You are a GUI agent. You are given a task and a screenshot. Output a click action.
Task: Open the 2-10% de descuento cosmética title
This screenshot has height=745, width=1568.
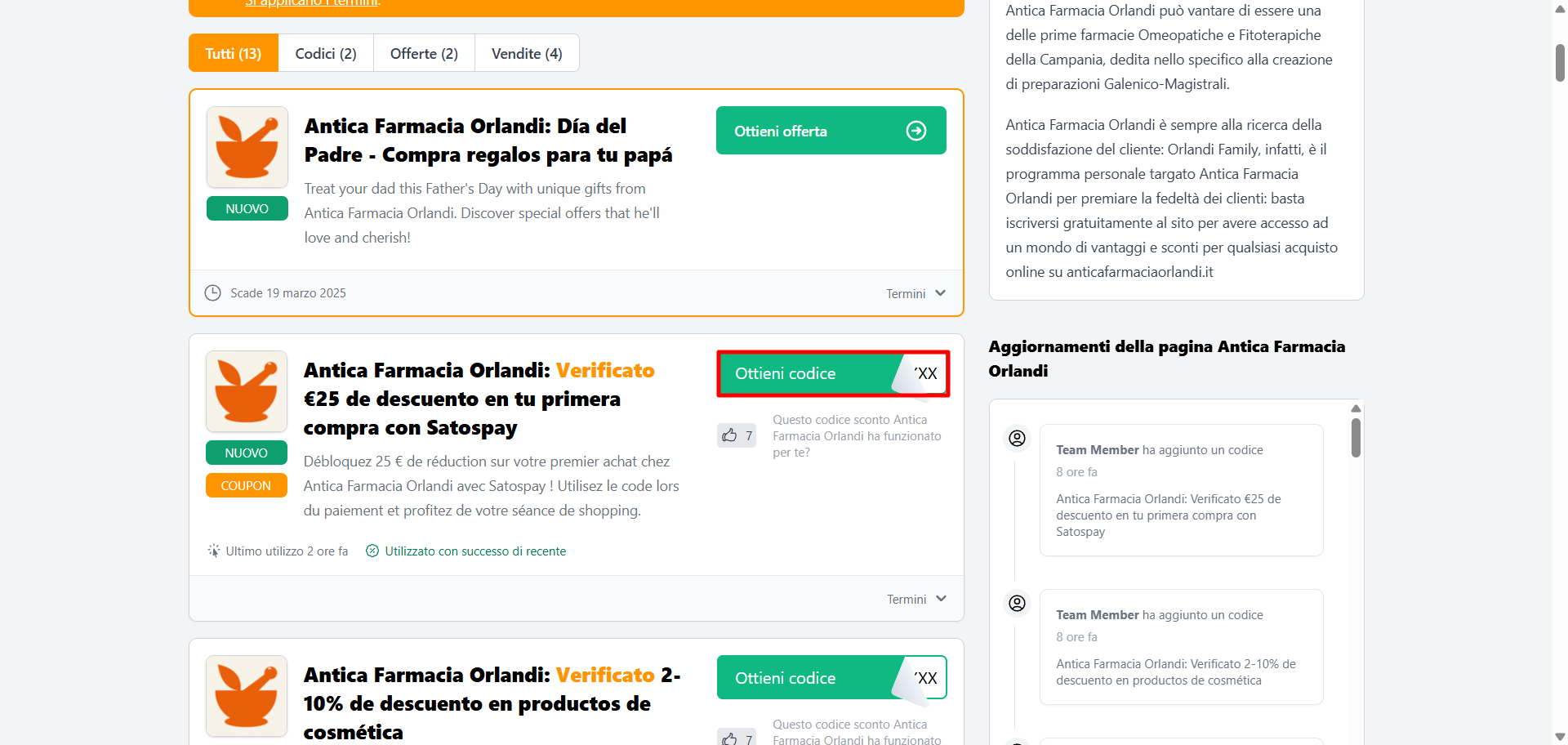point(492,703)
